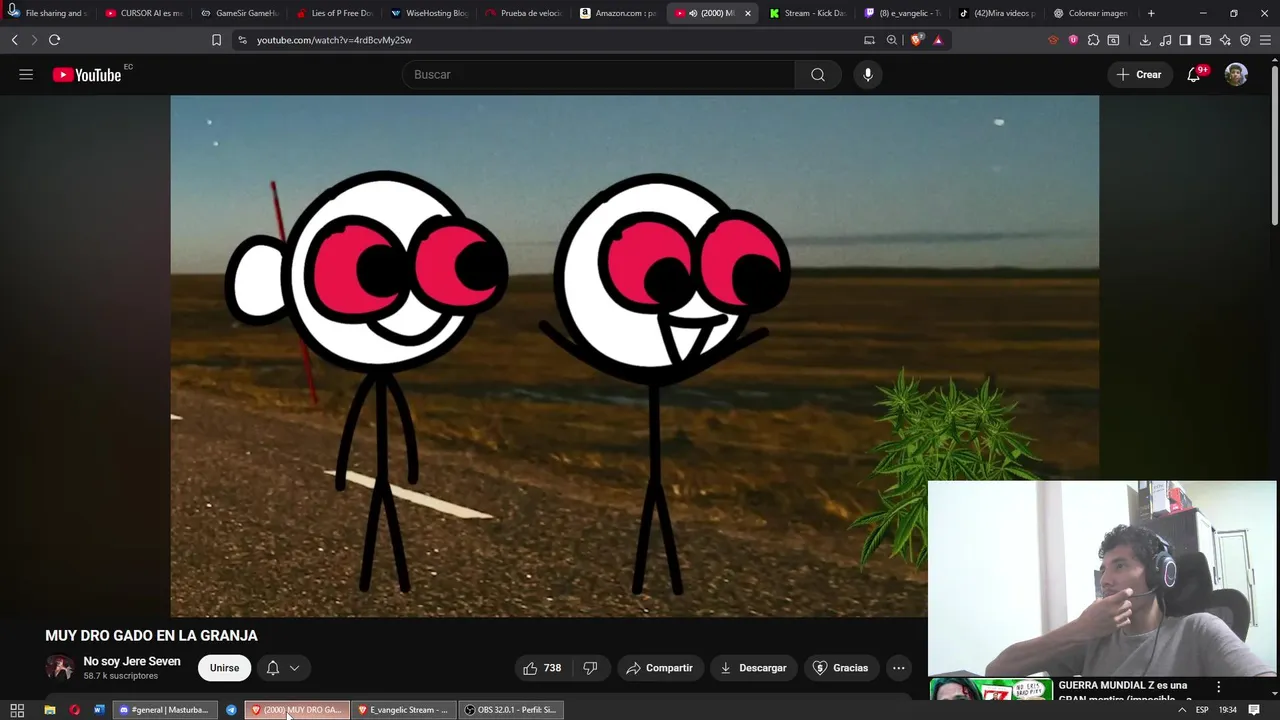Open the more actions ellipsis under video

(x=898, y=668)
